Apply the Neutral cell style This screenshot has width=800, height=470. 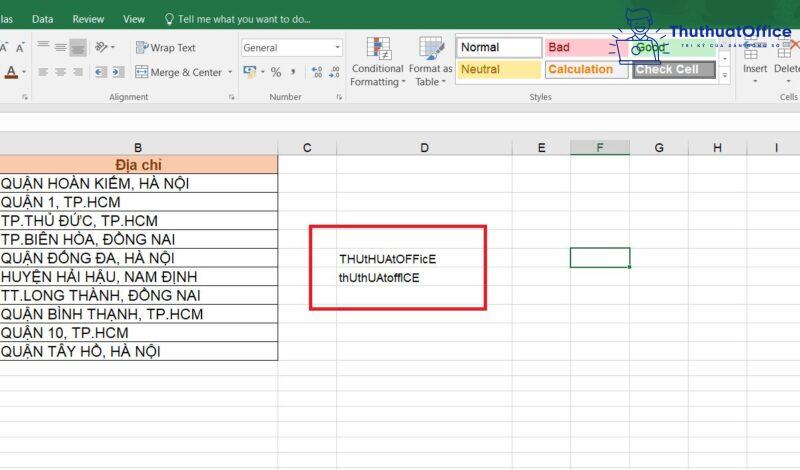click(499, 69)
